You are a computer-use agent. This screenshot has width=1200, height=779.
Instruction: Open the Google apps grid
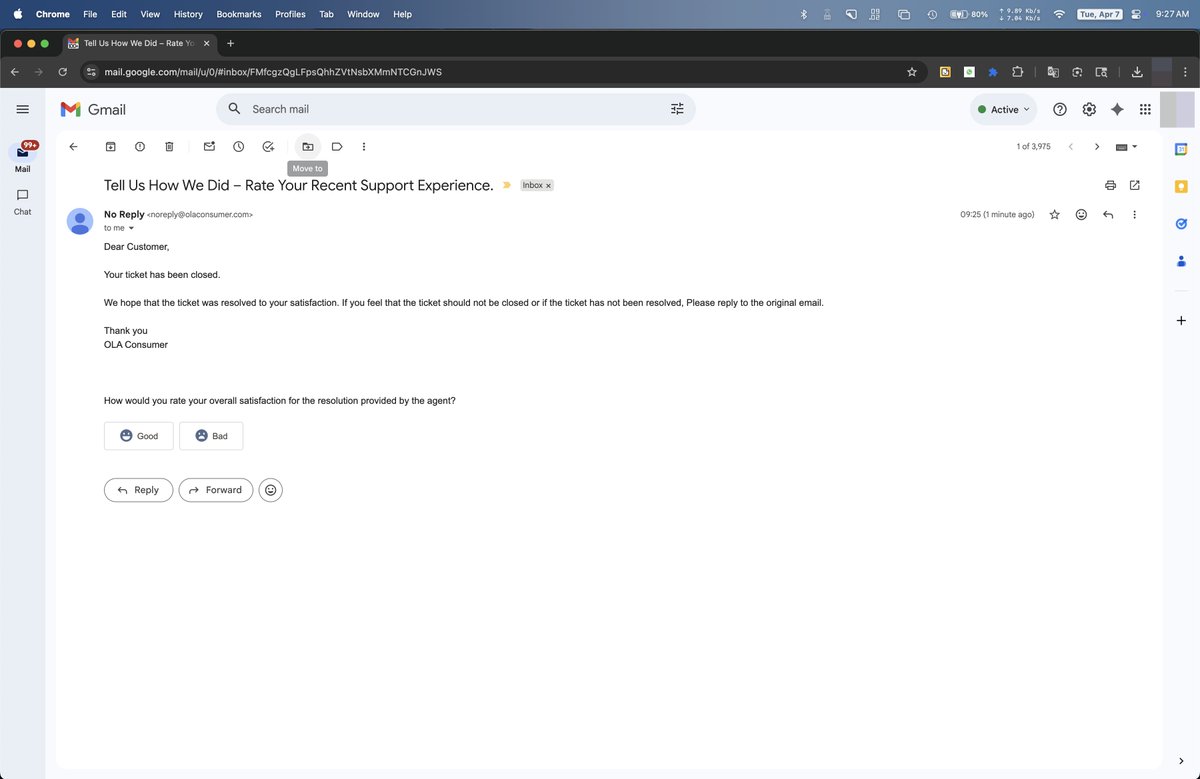click(1146, 109)
